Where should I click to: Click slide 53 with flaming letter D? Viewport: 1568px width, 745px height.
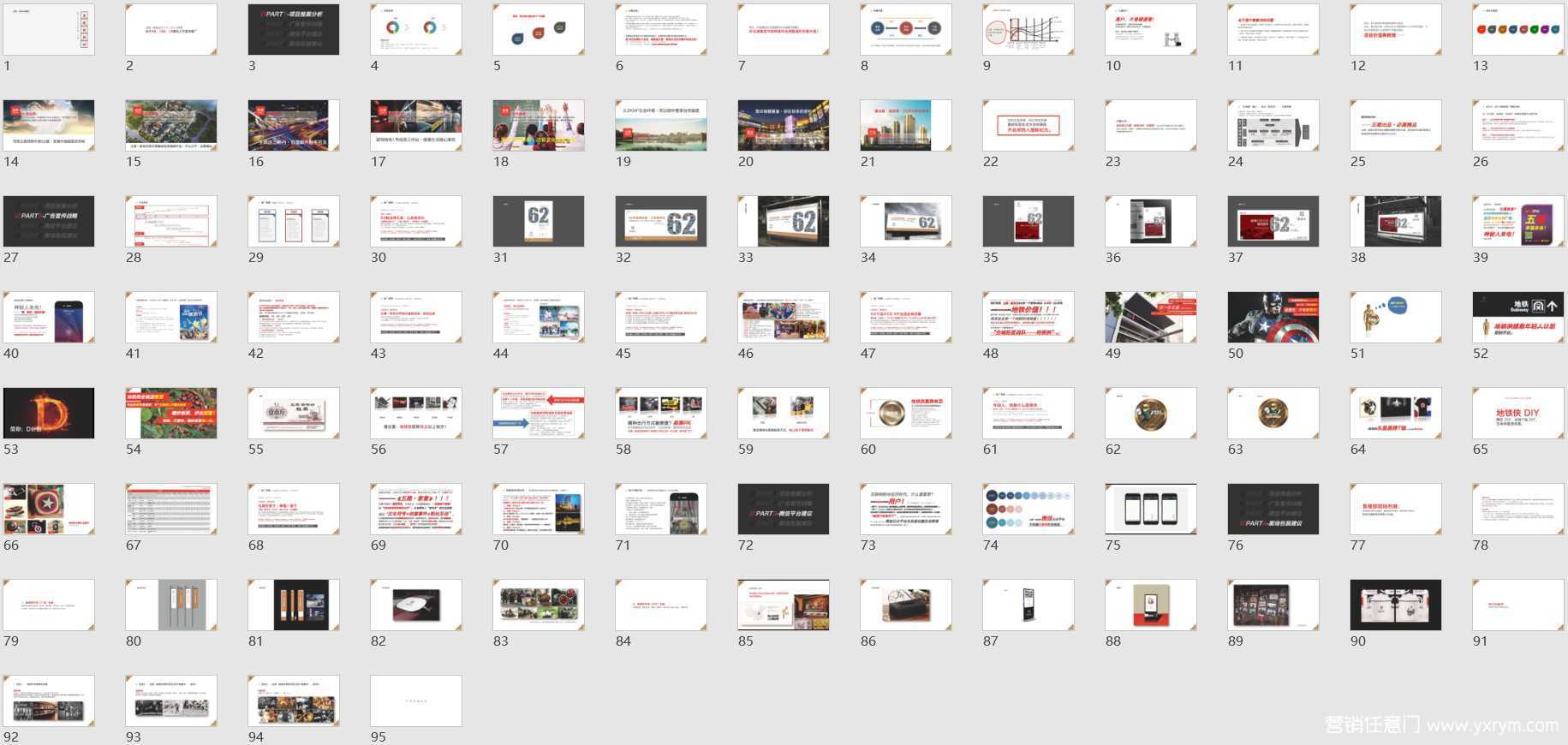pos(49,414)
